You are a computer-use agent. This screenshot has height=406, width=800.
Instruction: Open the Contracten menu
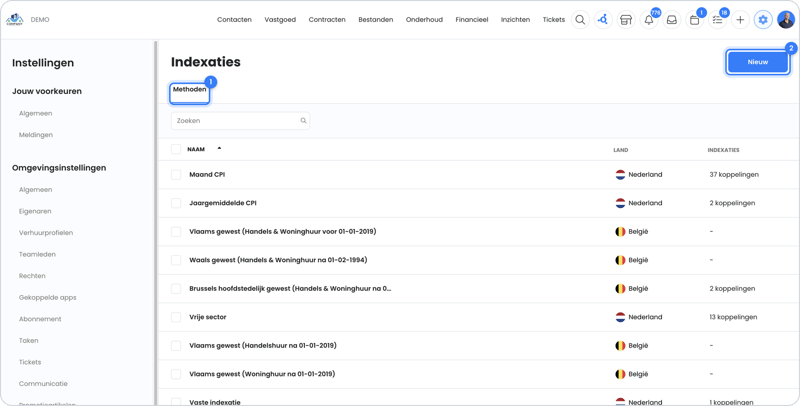coord(327,20)
